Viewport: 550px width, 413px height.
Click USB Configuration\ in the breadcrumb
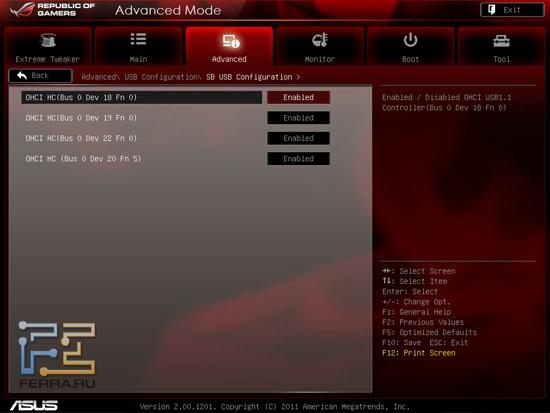pos(163,77)
